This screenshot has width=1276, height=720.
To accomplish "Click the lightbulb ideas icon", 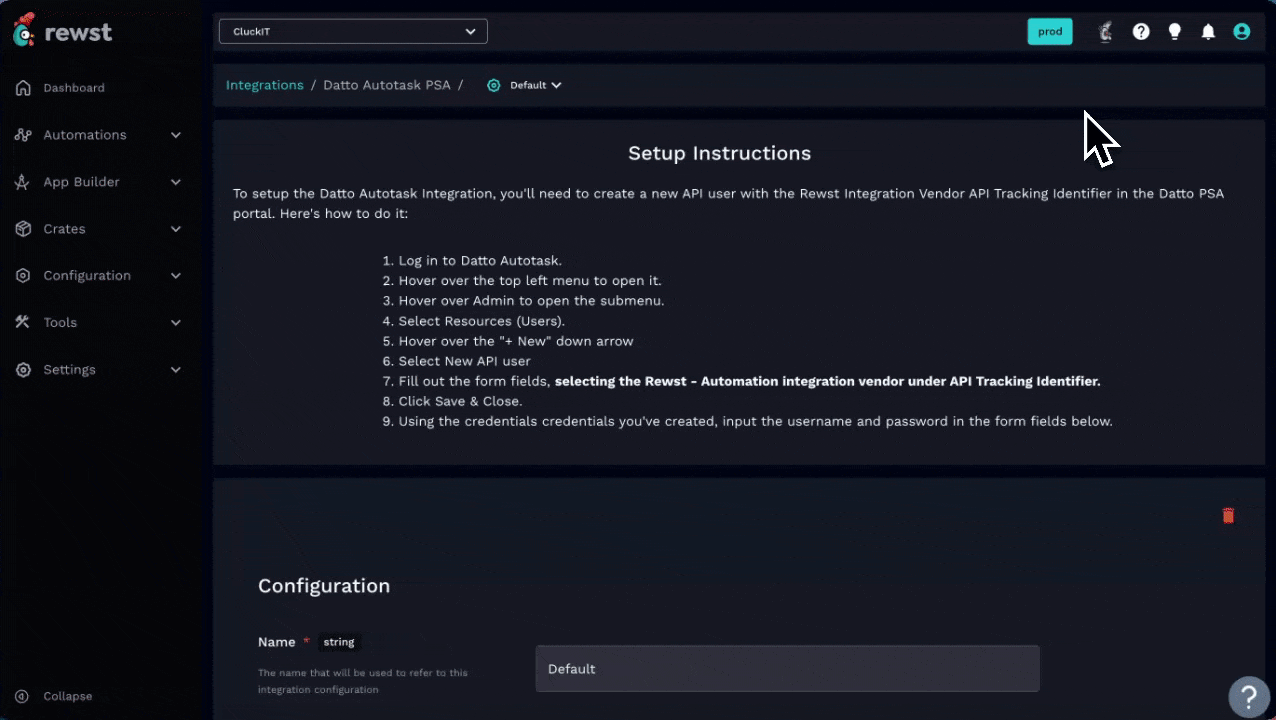I will tap(1175, 32).
